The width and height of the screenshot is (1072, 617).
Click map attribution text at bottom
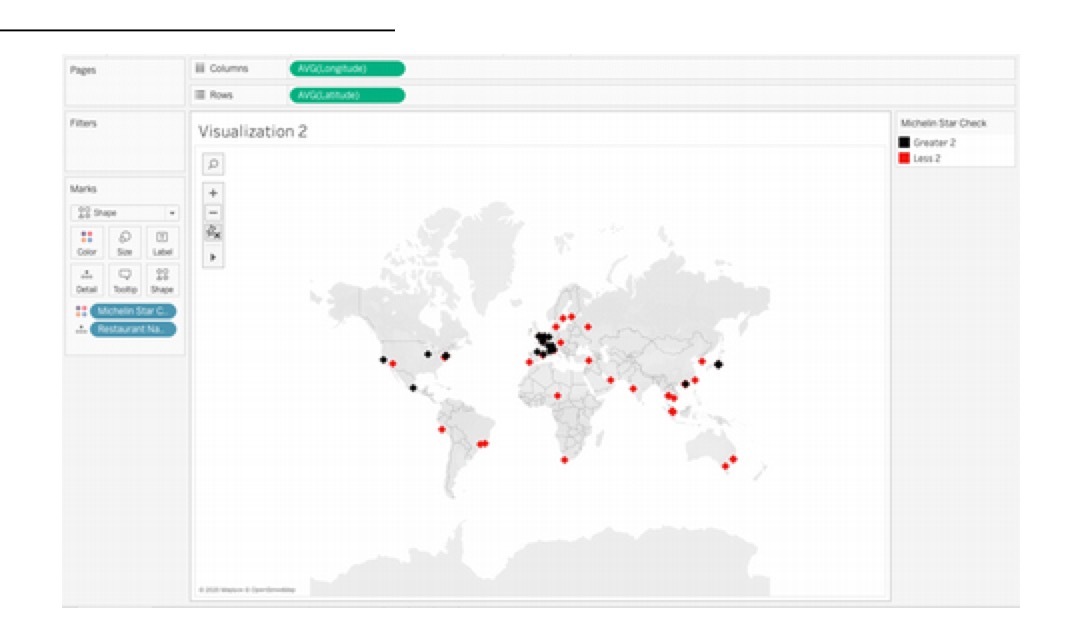click(247, 590)
